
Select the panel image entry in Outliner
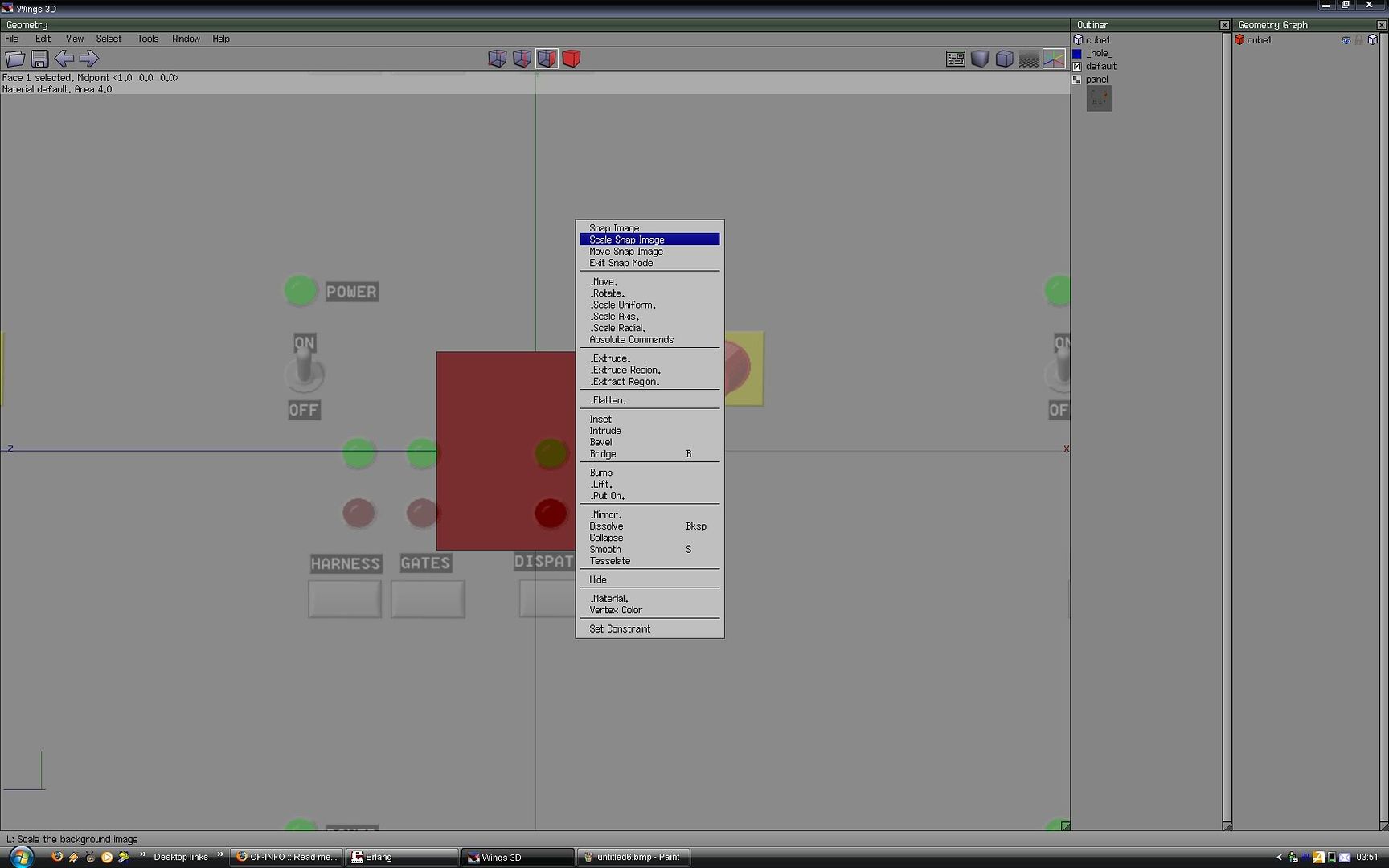click(1096, 79)
